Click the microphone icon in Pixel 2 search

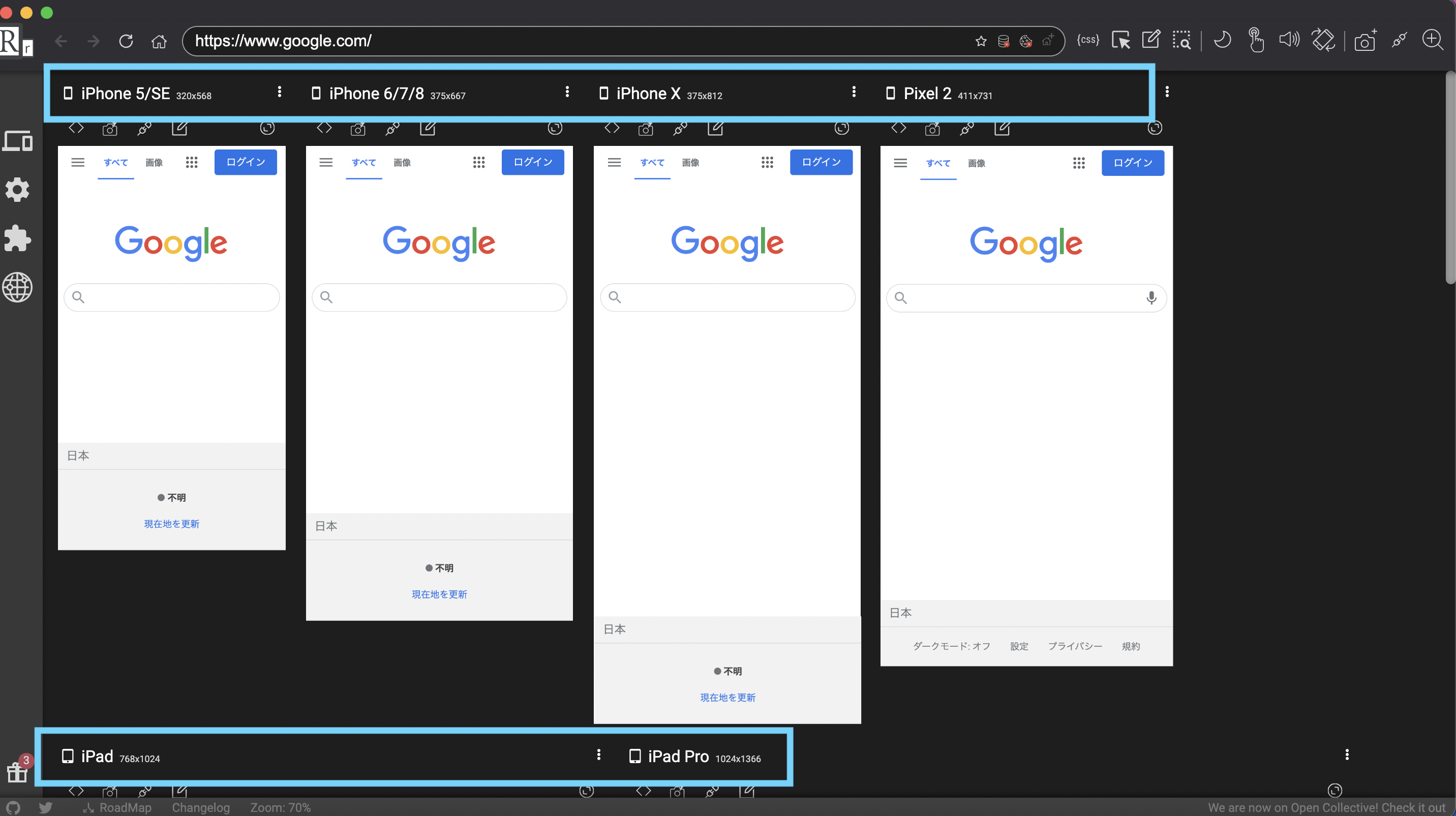pos(1151,298)
